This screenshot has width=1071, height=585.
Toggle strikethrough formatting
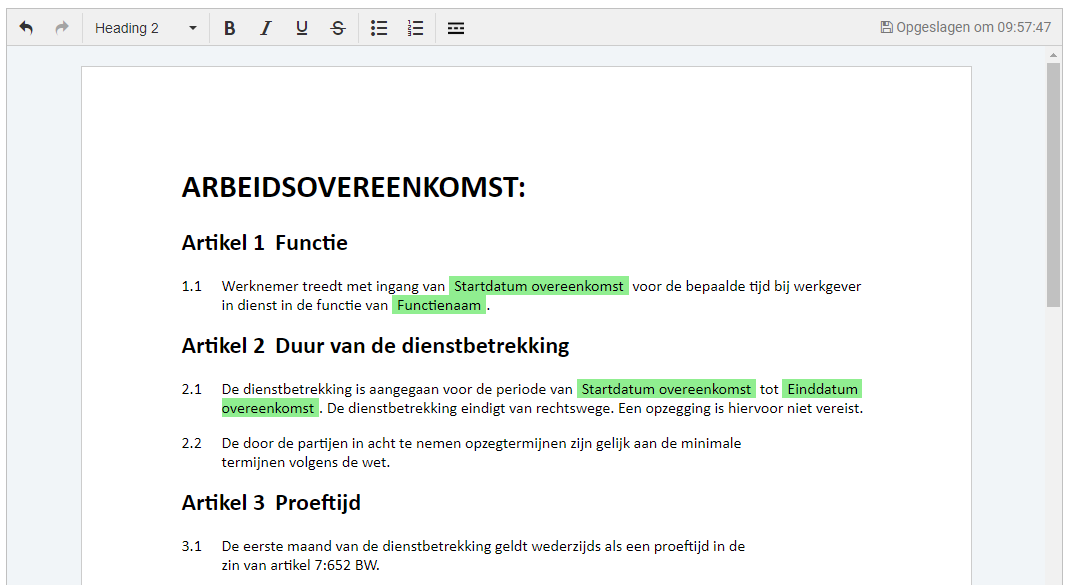[x=338, y=28]
